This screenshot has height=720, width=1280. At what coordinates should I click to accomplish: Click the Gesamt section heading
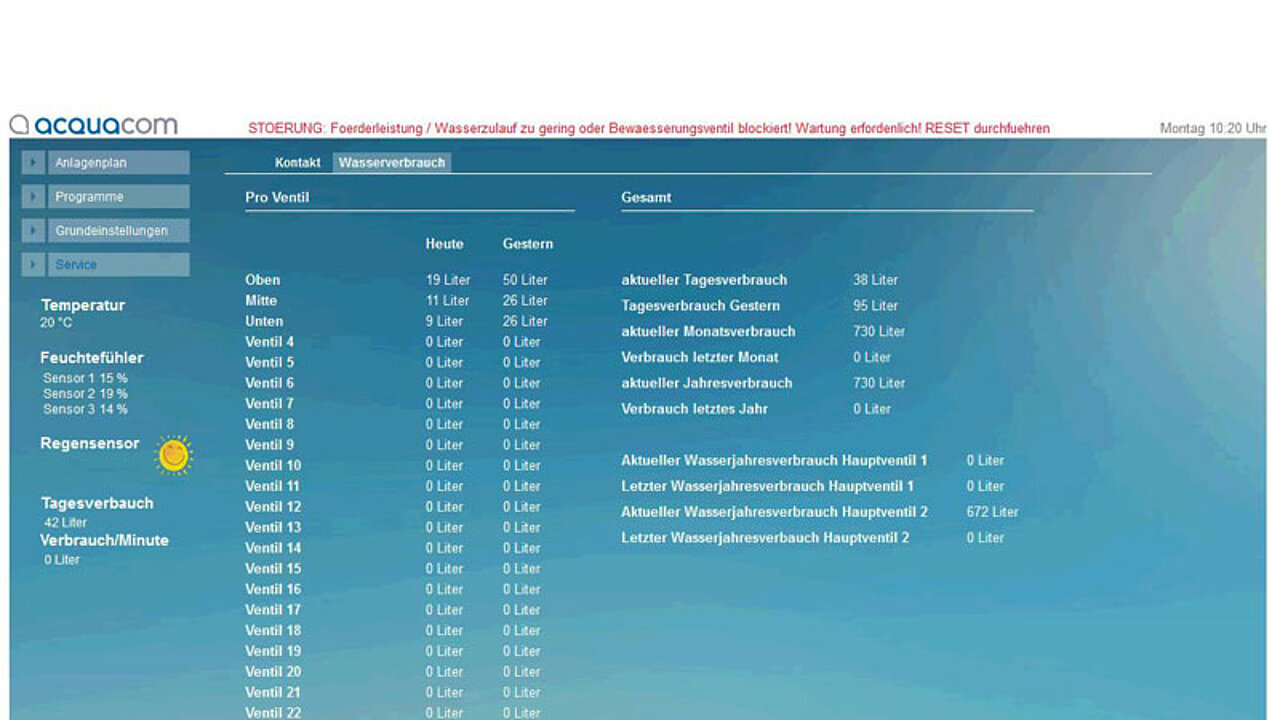pos(646,197)
